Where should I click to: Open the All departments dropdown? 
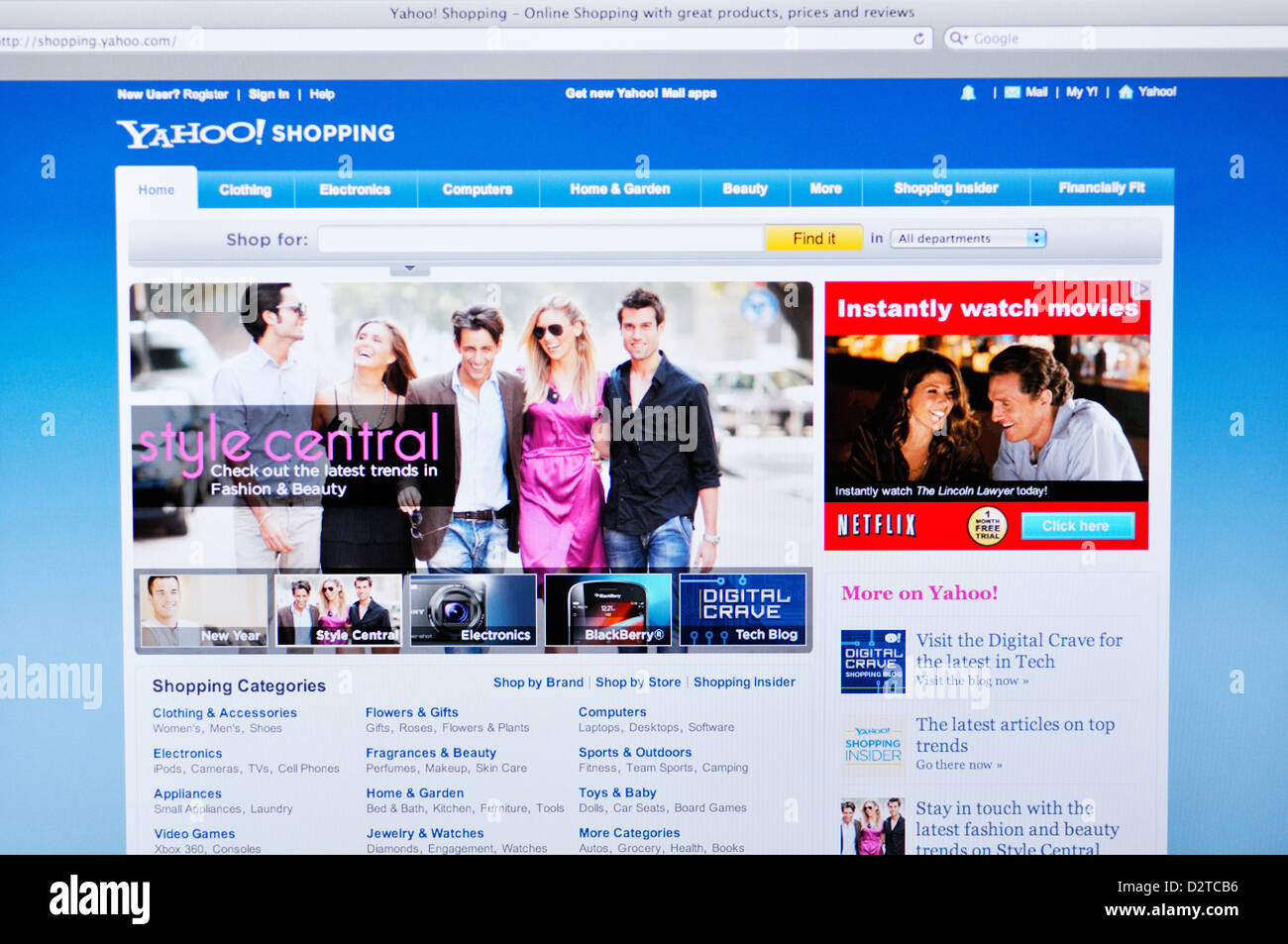coord(968,239)
